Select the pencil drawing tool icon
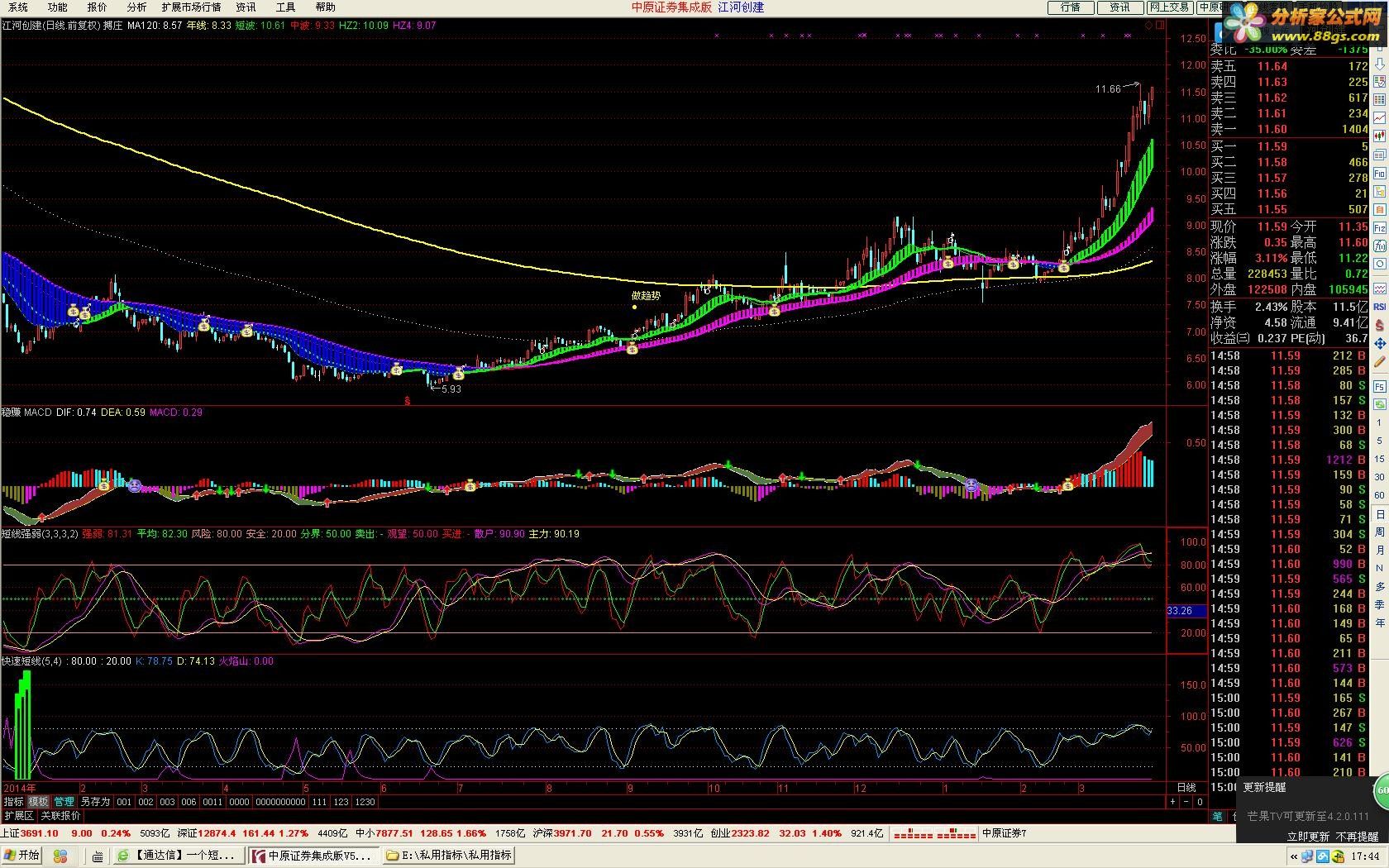The image size is (1389, 868). point(1379,362)
